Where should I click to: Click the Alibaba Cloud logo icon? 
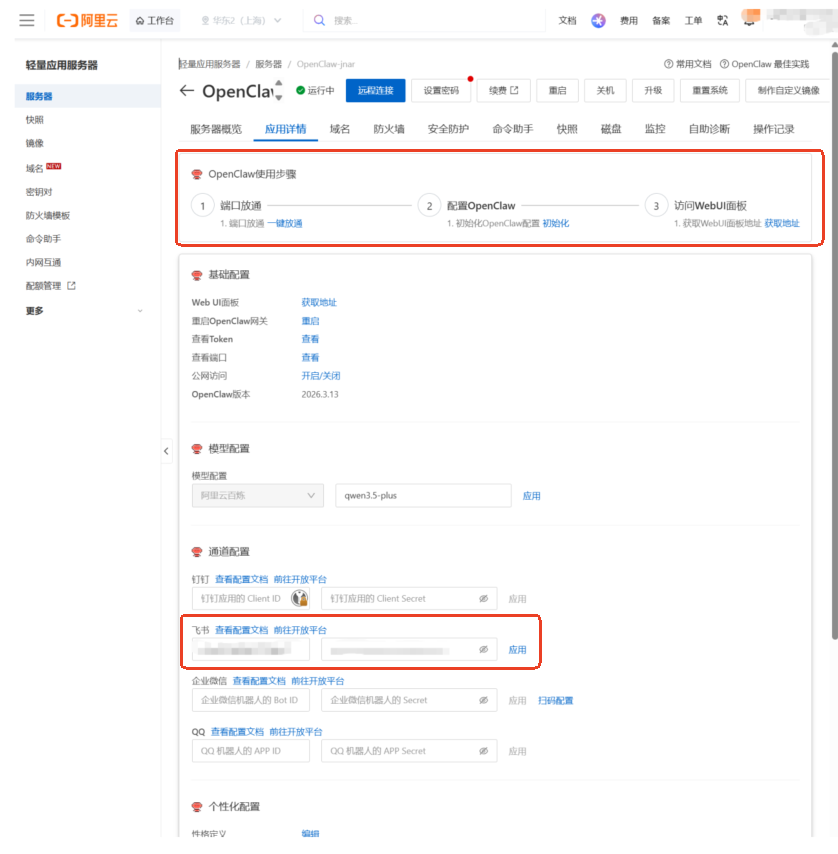(69, 18)
